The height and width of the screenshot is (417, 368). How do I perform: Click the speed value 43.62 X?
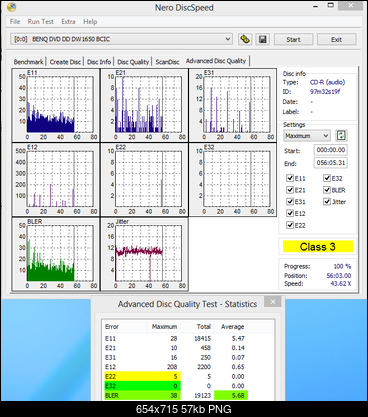[340, 284]
